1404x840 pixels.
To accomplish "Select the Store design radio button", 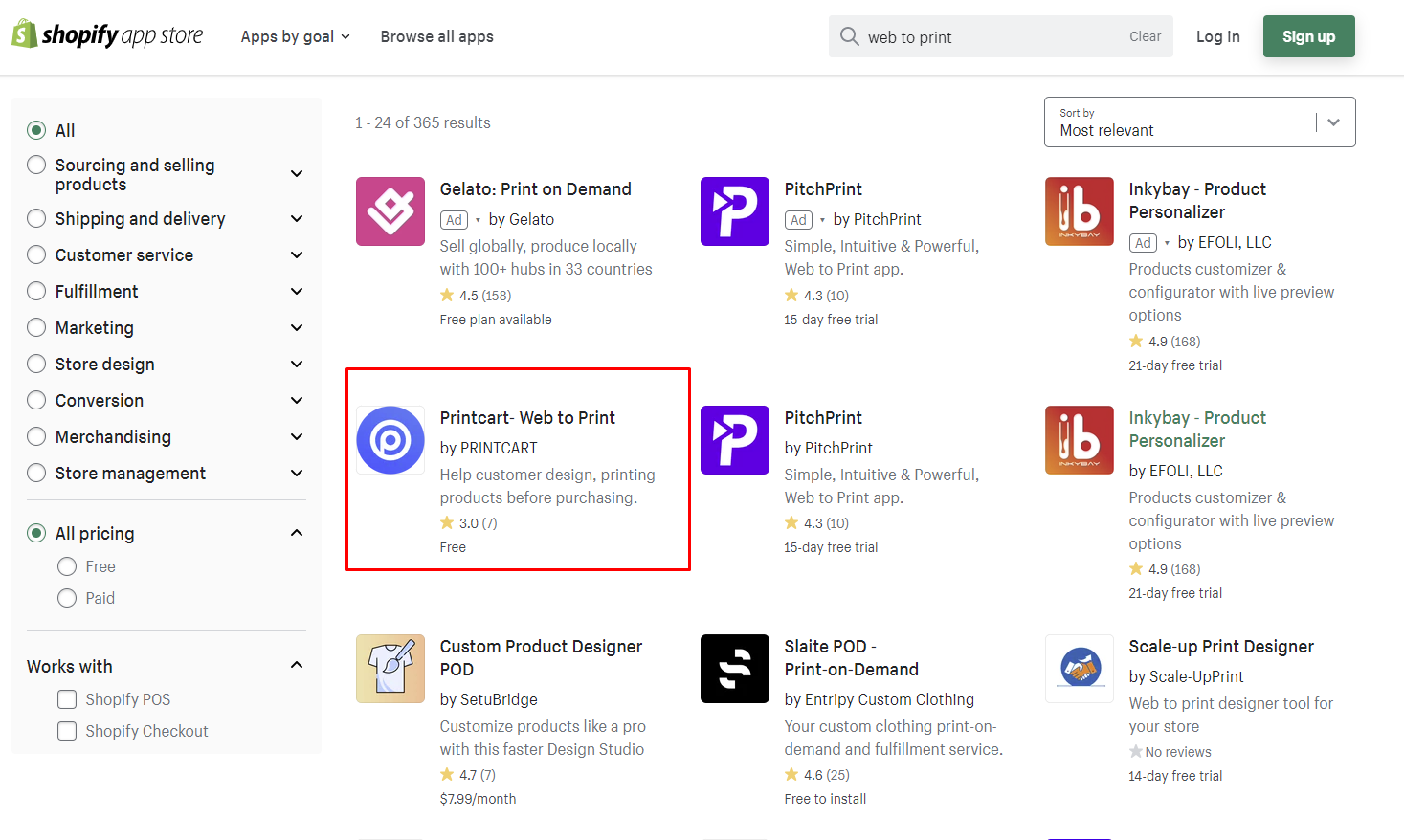I will 36,364.
